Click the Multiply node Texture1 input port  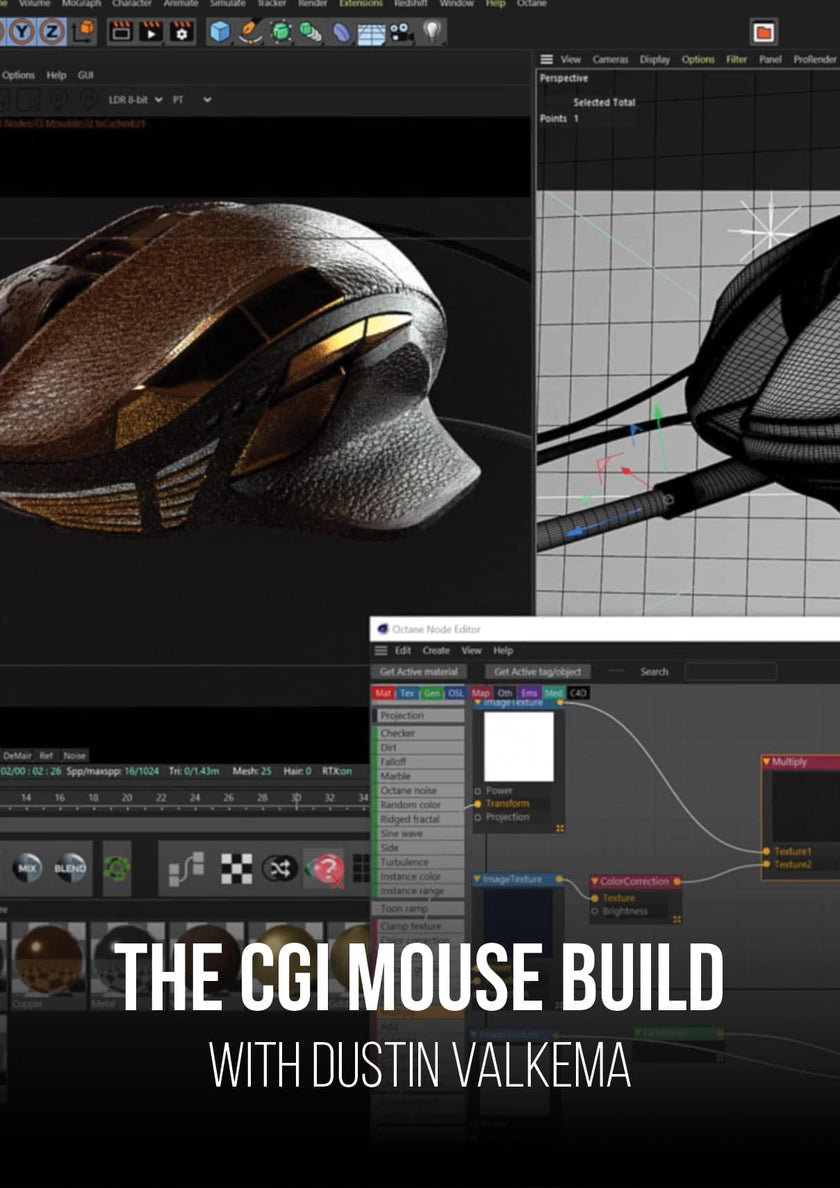click(x=767, y=852)
